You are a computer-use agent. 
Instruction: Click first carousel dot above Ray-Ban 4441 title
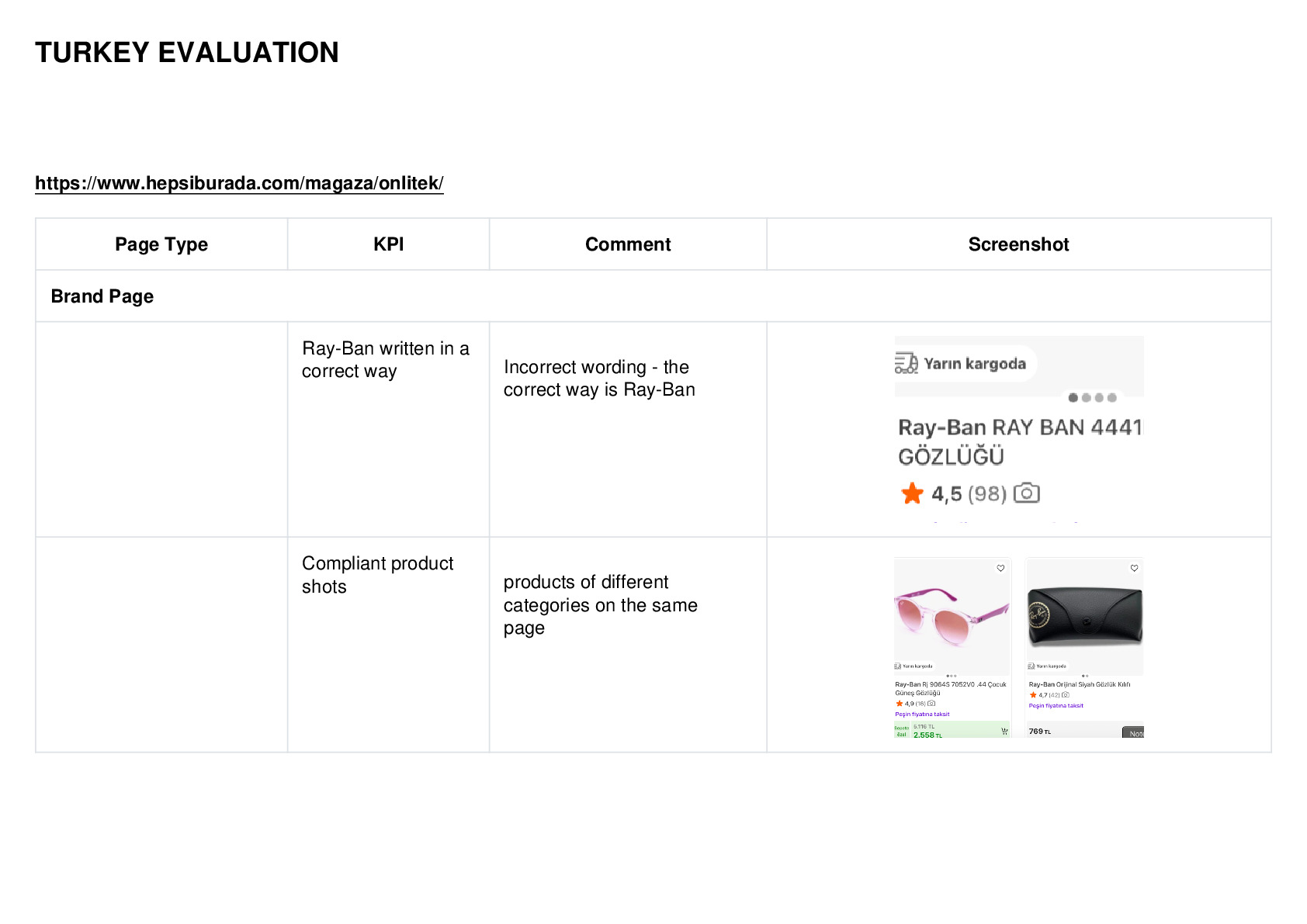[1073, 397]
